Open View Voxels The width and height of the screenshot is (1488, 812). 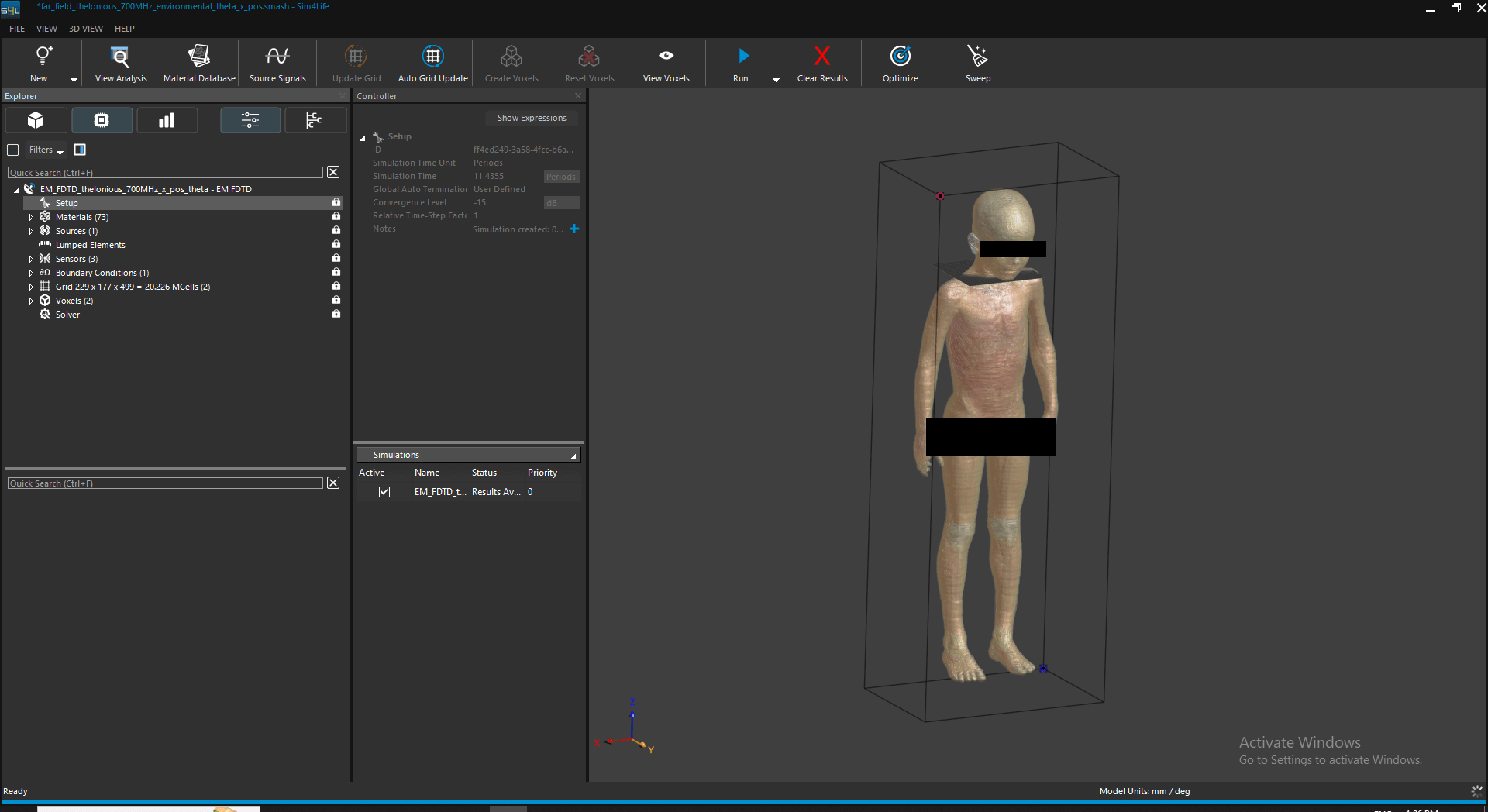666,63
